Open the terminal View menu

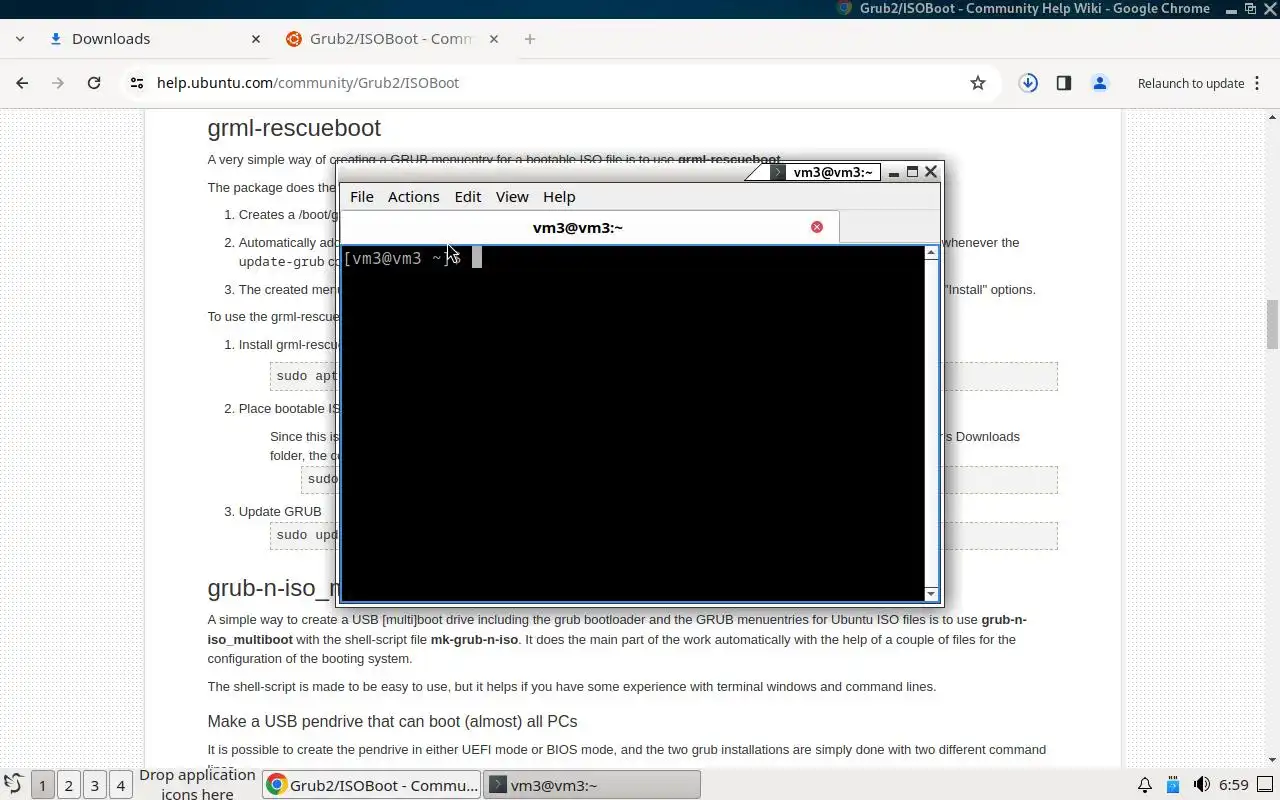512,197
